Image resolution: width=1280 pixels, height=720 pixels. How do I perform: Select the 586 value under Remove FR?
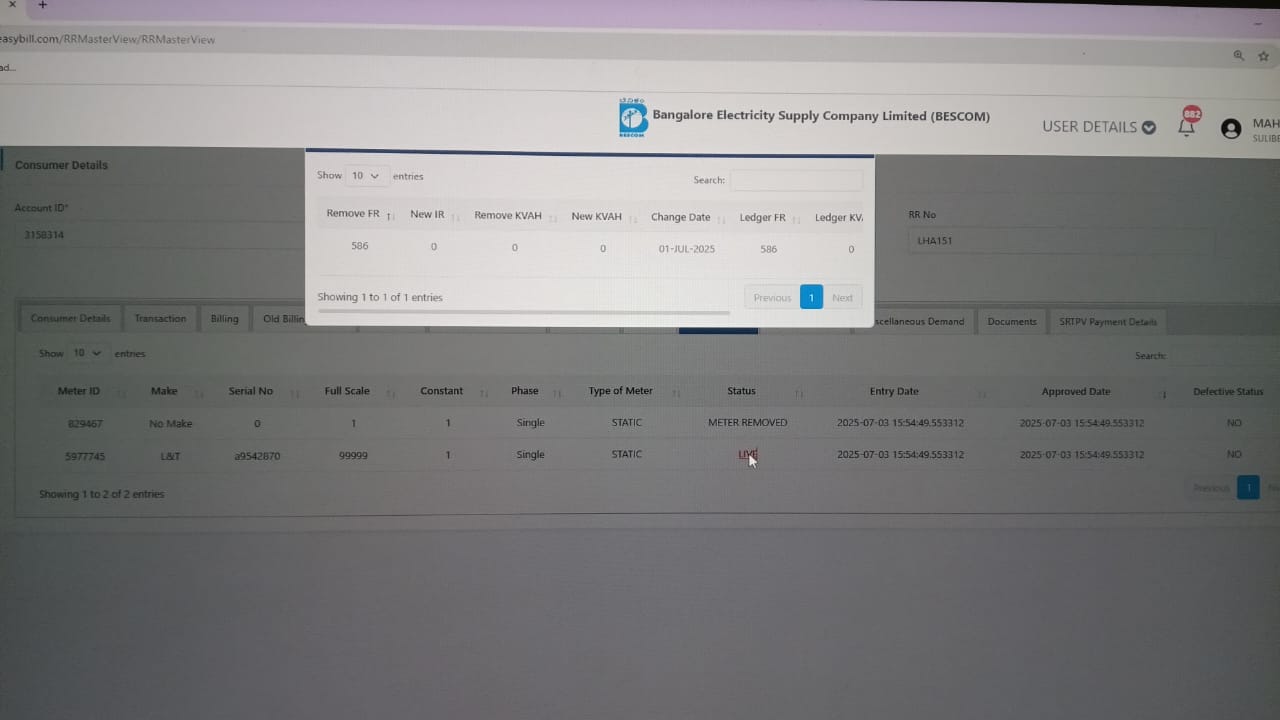tap(360, 246)
